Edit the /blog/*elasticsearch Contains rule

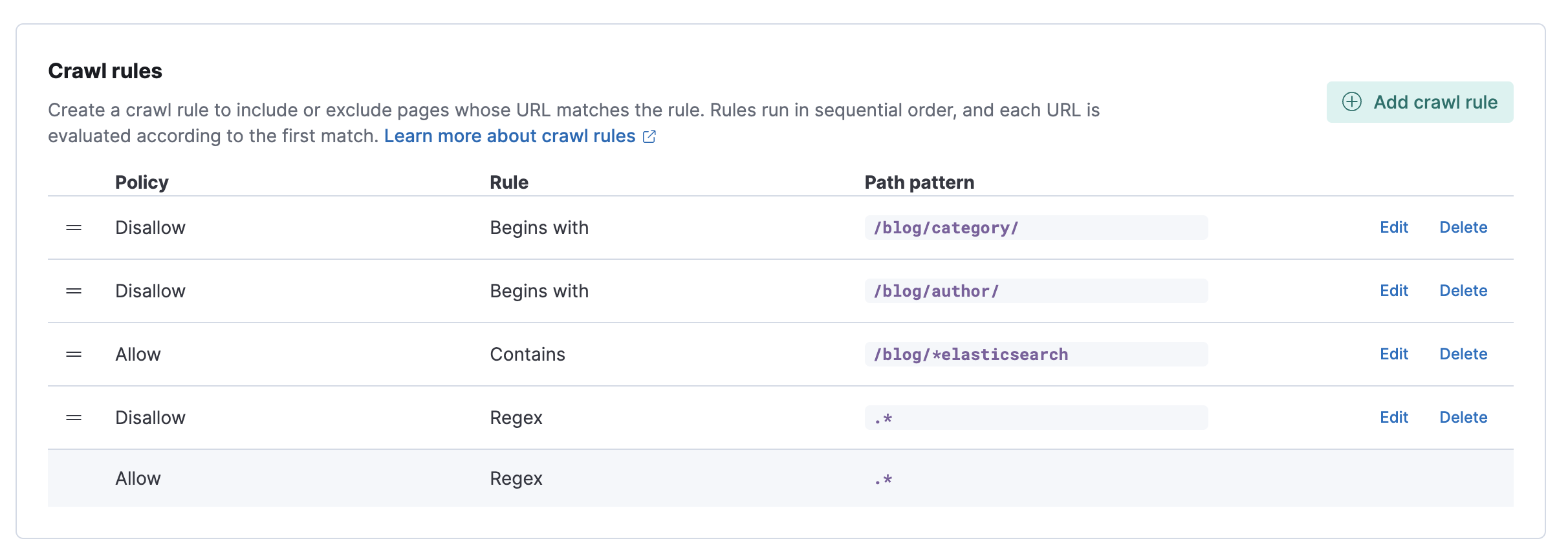pos(1393,354)
